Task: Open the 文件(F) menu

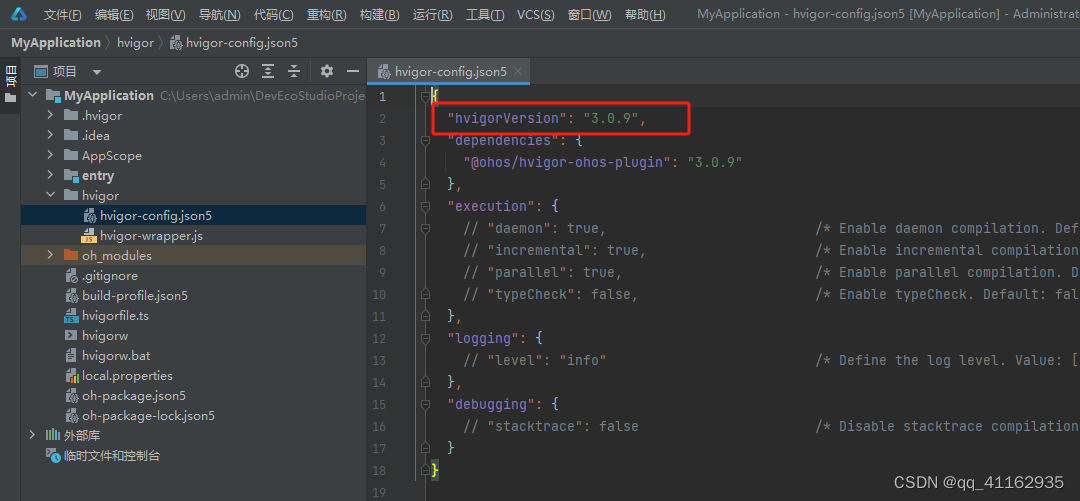Action: click(x=63, y=14)
